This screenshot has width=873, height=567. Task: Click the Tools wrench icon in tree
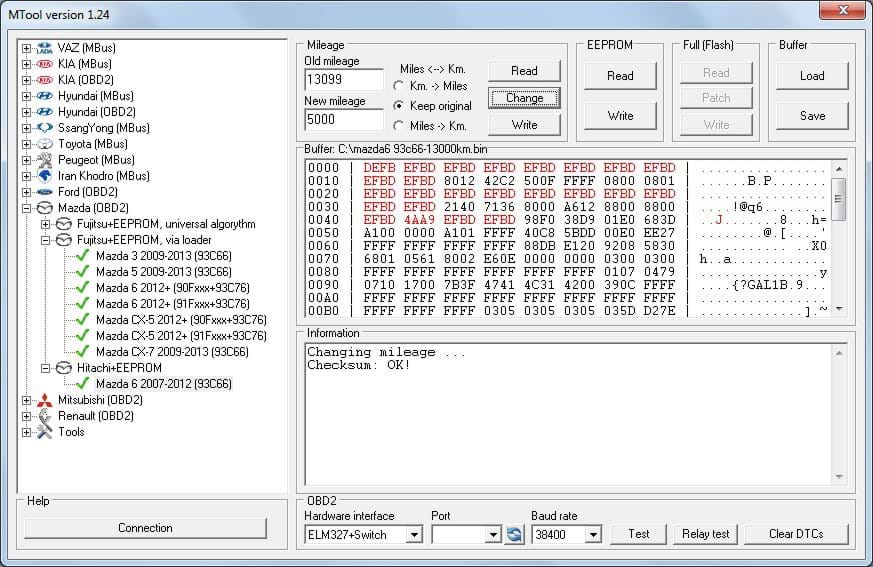tap(45, 432)
